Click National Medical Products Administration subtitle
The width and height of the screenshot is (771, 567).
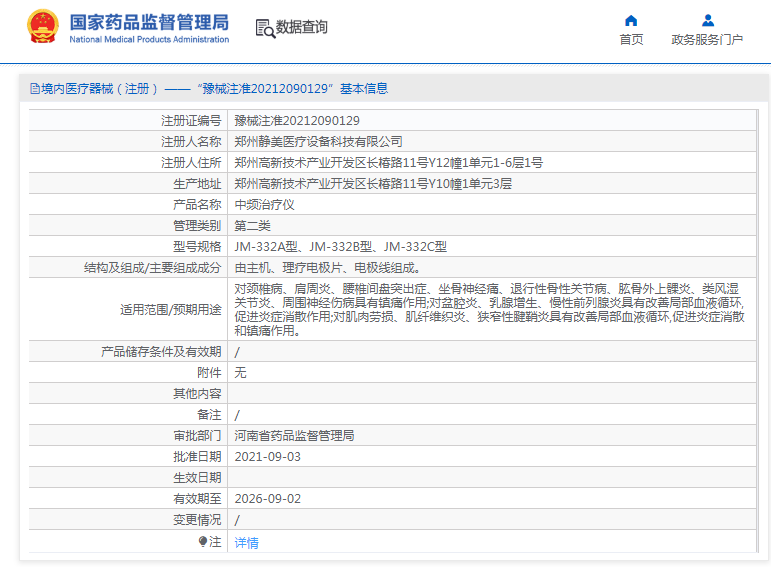click(149, 39)
